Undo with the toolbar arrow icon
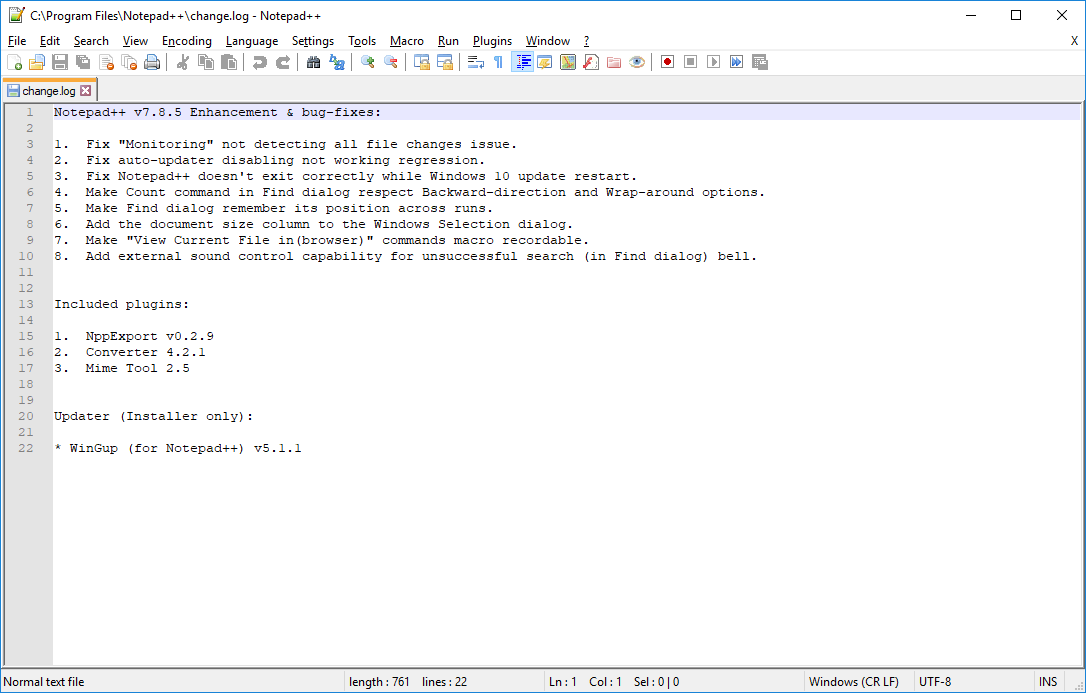Image resolution: width=1086 pixels, height=693 pixels. [x=261, y=61]
